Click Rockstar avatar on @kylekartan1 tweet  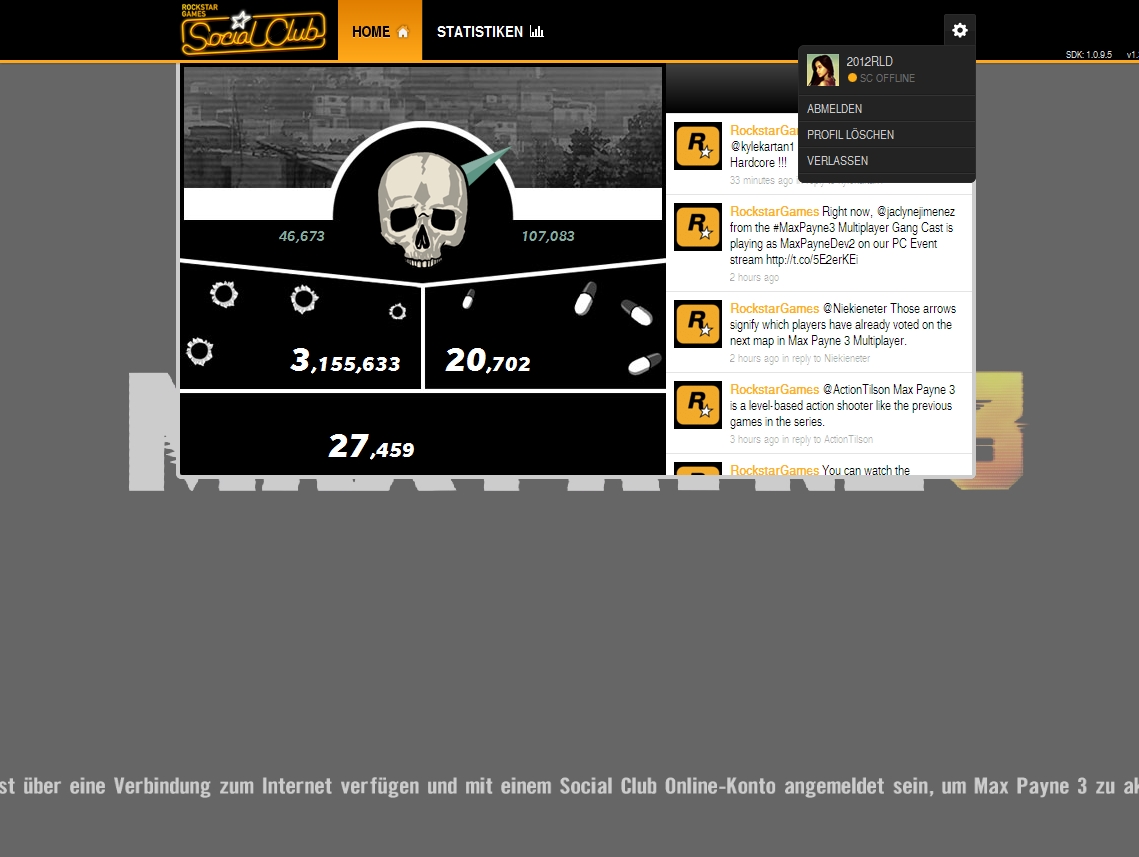pos(698,145)
